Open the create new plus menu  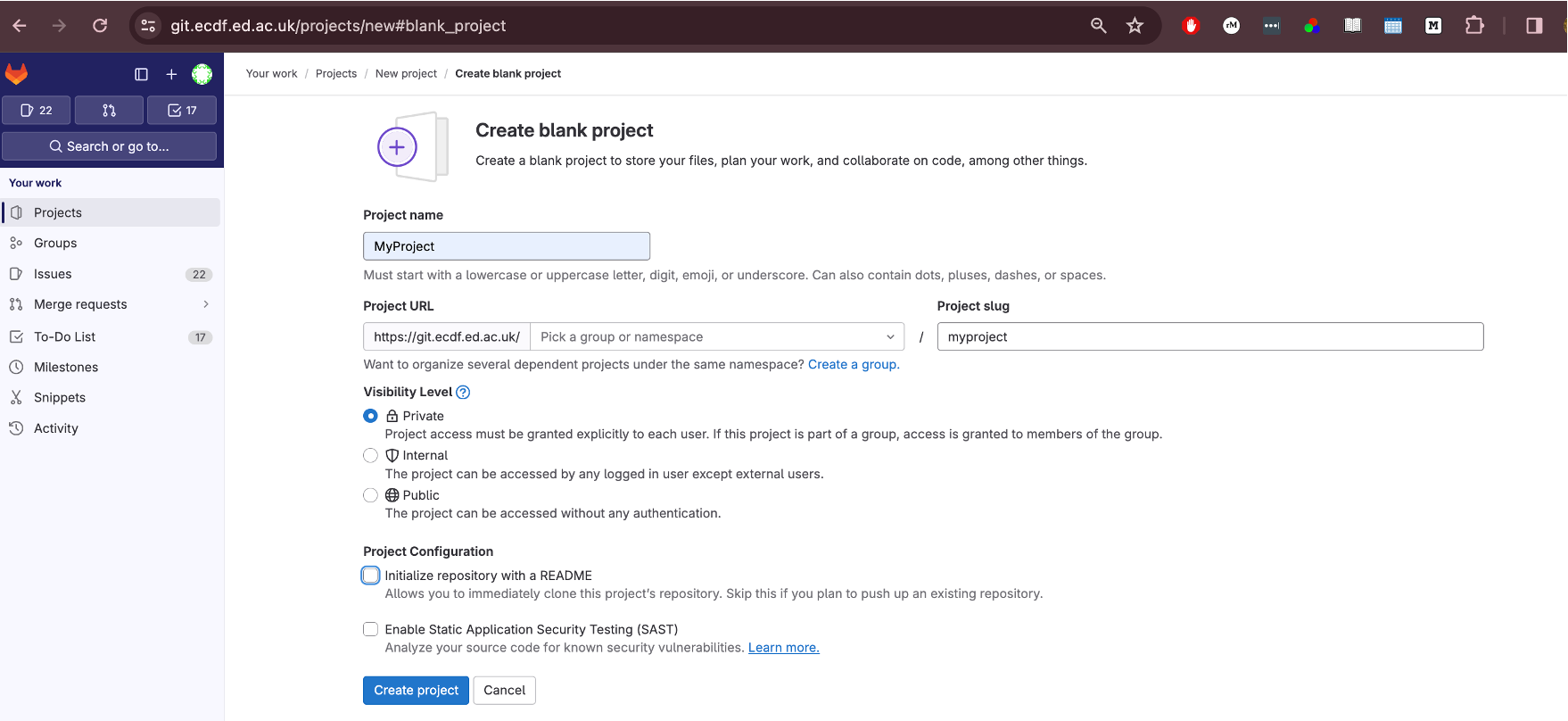click(x=171, y=74)
